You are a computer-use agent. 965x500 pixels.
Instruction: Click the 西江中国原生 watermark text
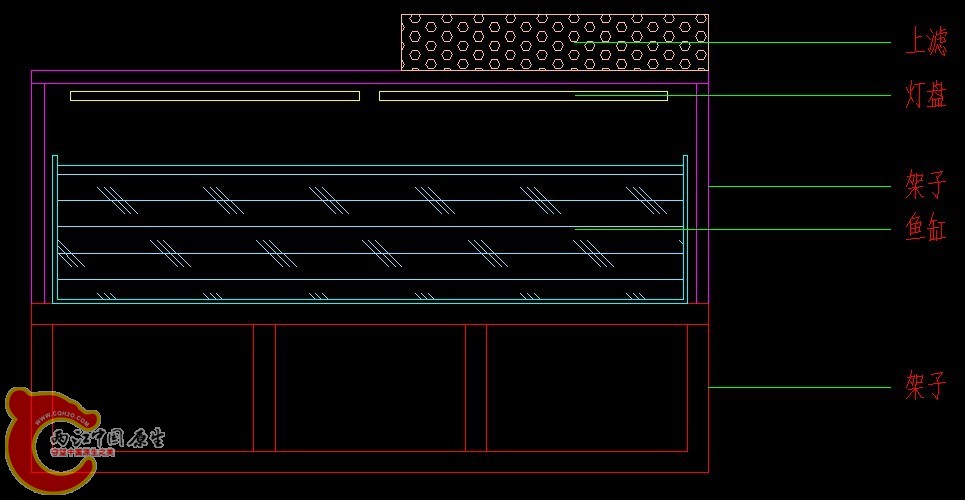coord(108,438)
